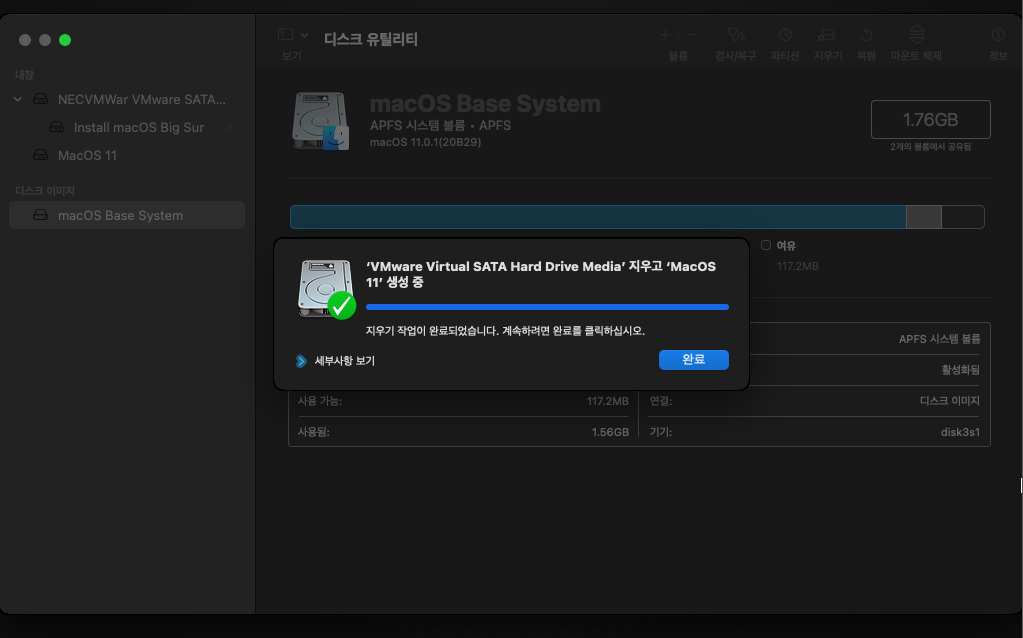
Task: Click the green zoom window button
Action: click(x=65, y=40)
